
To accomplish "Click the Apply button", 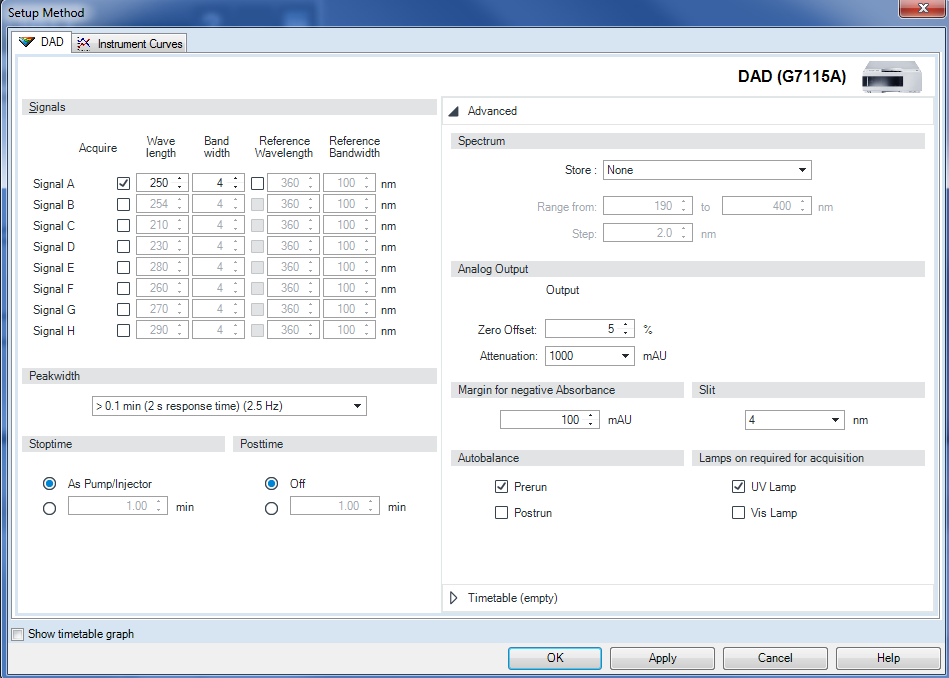I will pyautogui.click(x=662, y=658).
